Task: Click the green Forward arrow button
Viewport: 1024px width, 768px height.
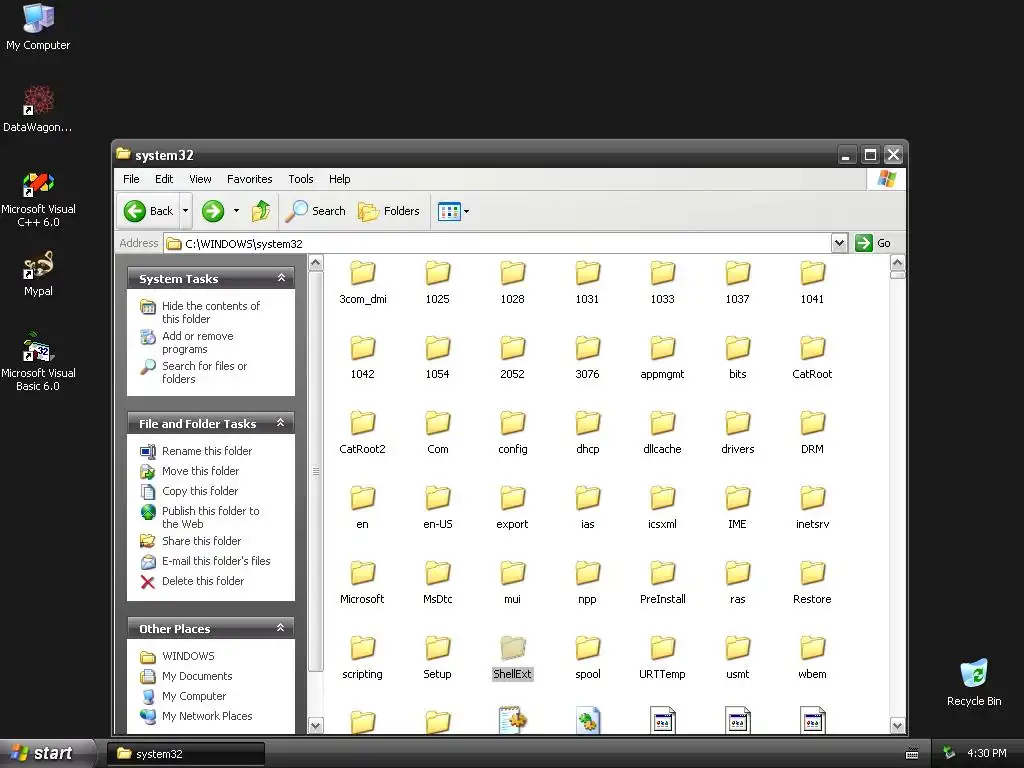Action: [213, 211]
